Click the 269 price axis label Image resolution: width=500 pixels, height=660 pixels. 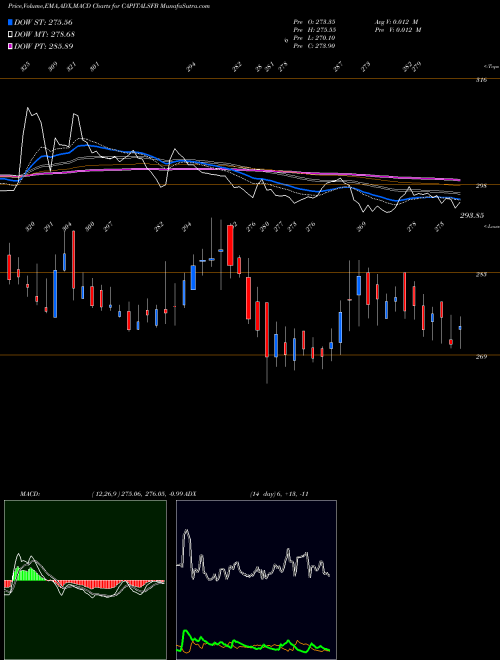(x=481, y=357)
